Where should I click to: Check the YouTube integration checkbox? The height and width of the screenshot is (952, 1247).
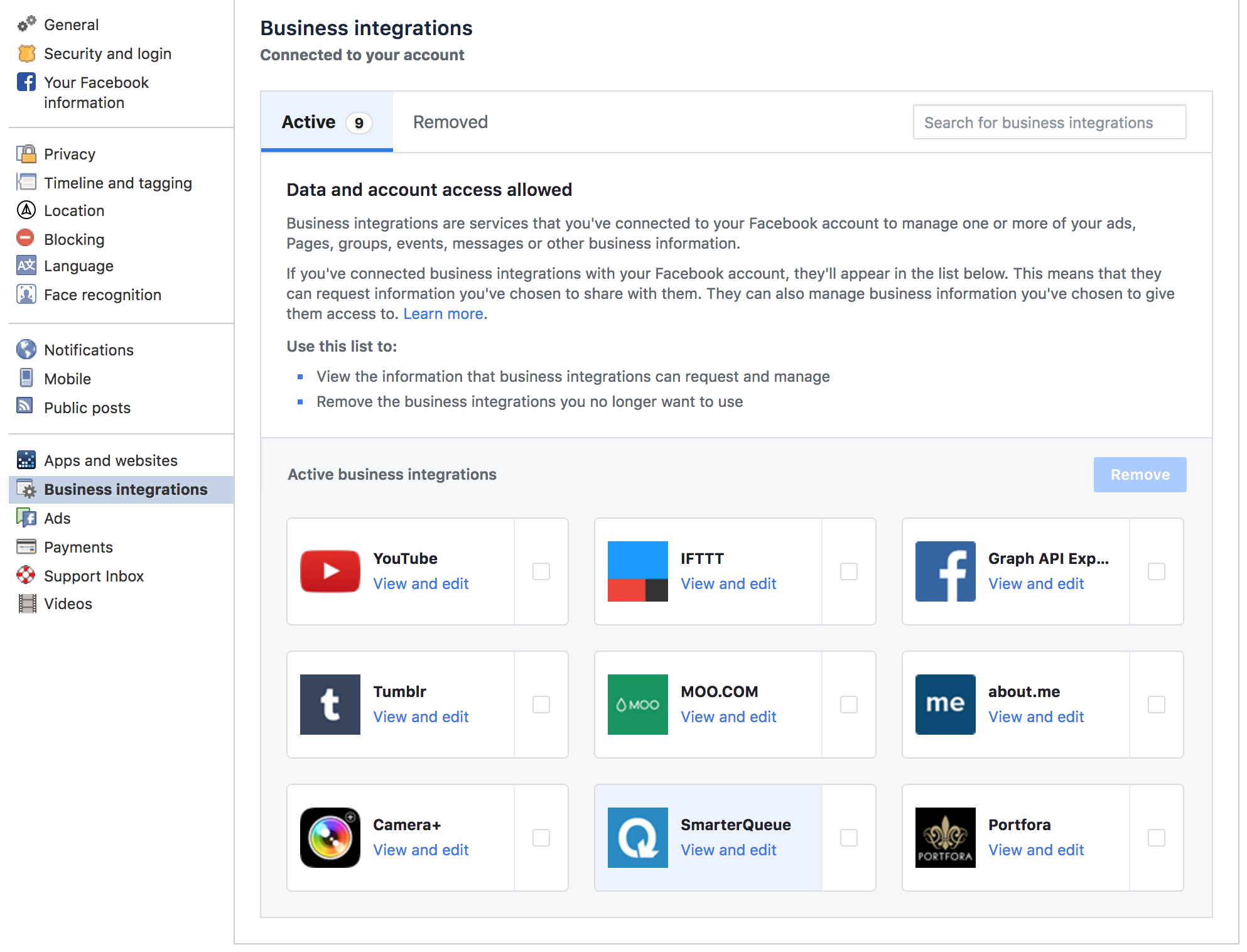[541, 571]
